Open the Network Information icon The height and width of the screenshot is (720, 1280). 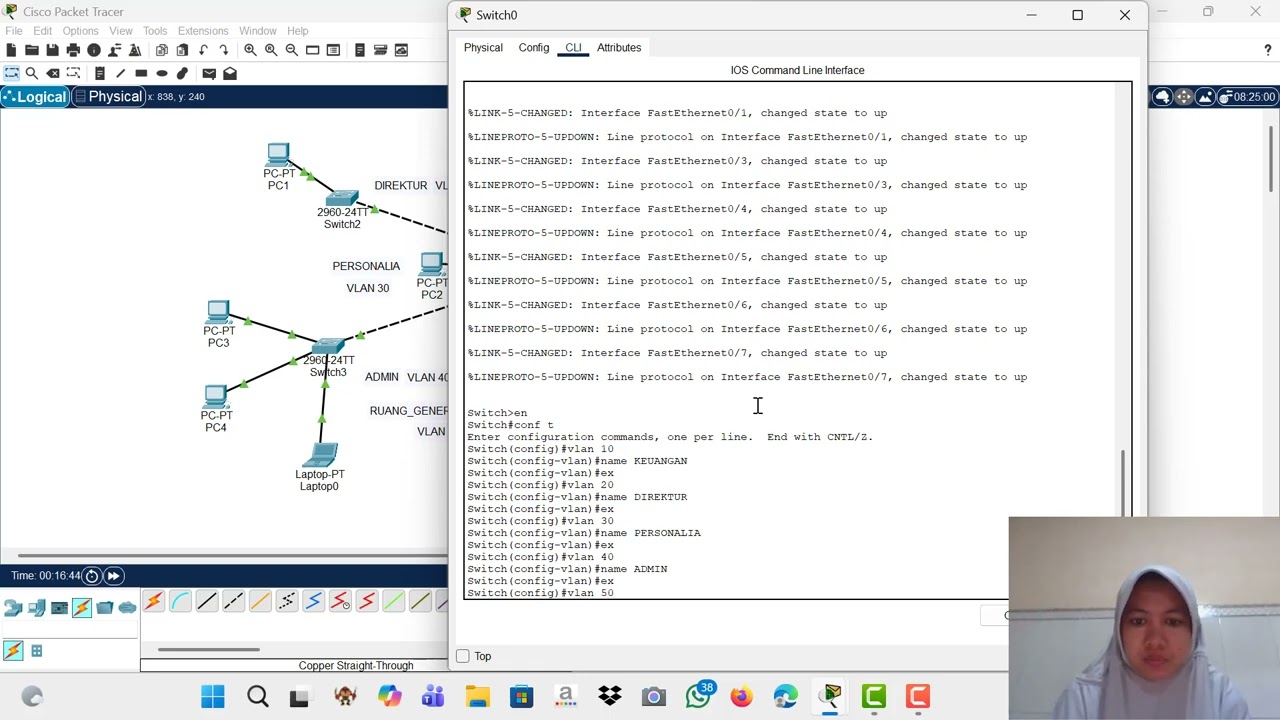[94, 50]
